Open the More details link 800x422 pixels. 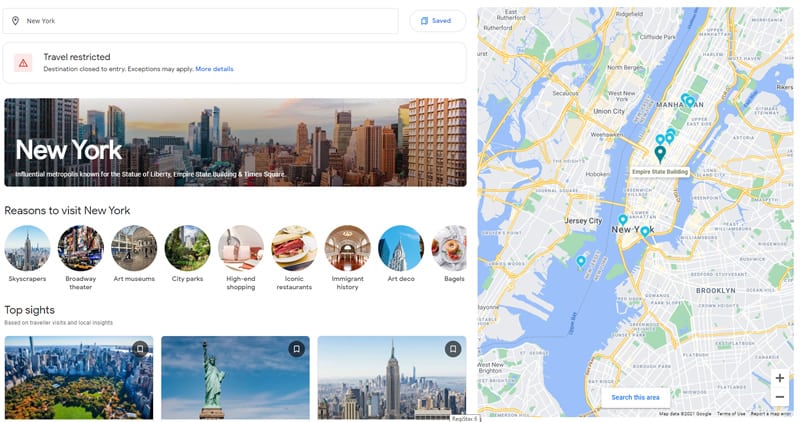point(214,69)
